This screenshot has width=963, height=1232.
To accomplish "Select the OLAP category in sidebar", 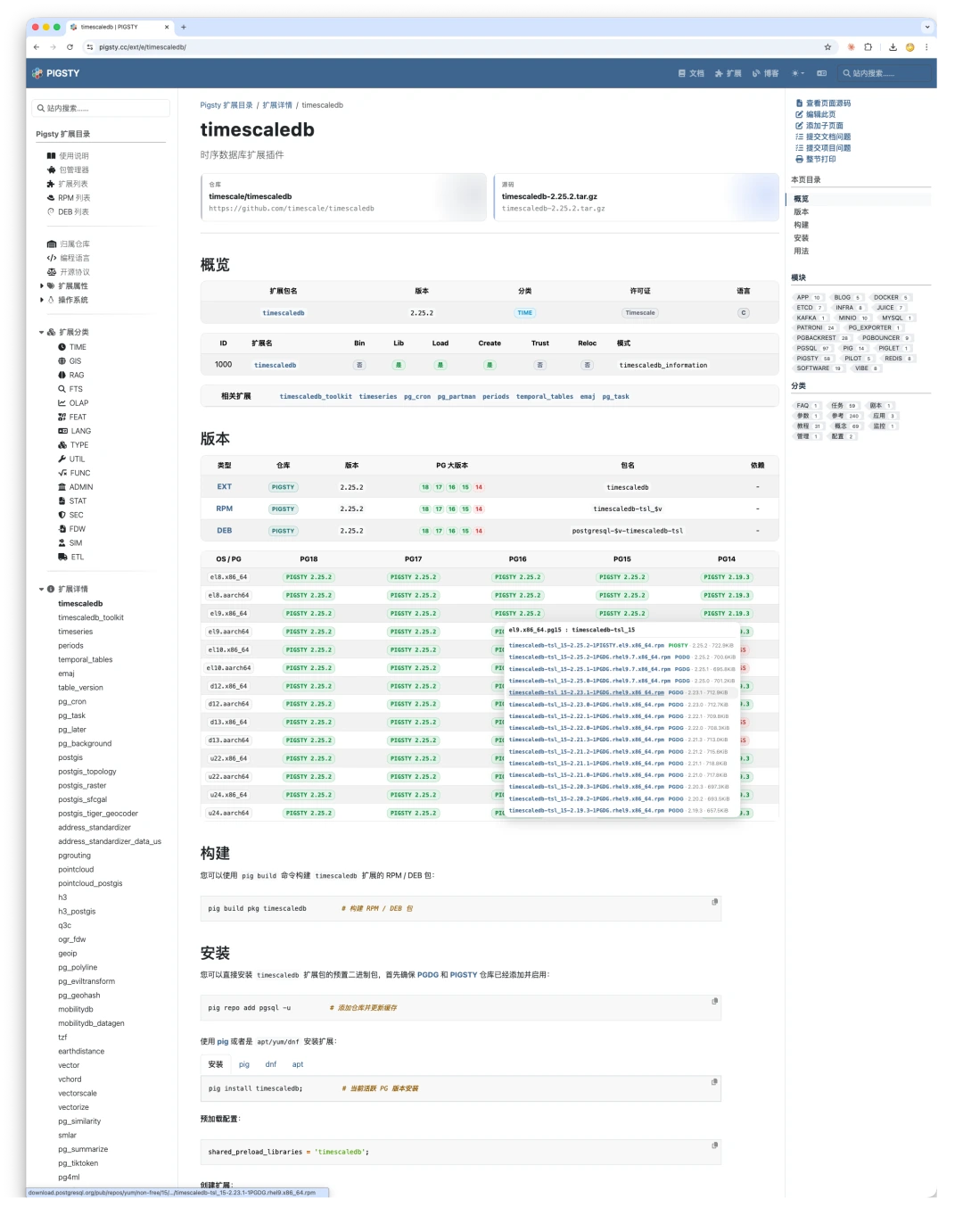I will pos(78,403).
